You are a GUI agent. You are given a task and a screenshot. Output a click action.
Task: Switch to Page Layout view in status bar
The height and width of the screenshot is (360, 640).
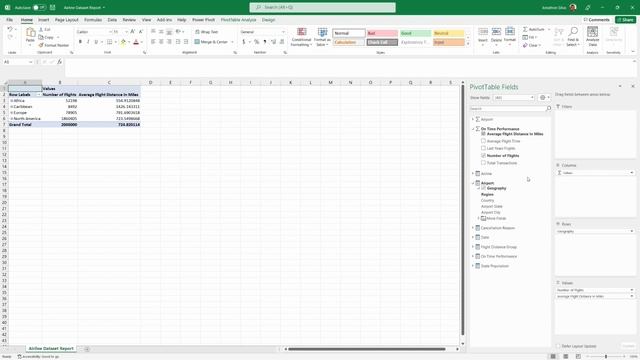[x=566, y=357]
